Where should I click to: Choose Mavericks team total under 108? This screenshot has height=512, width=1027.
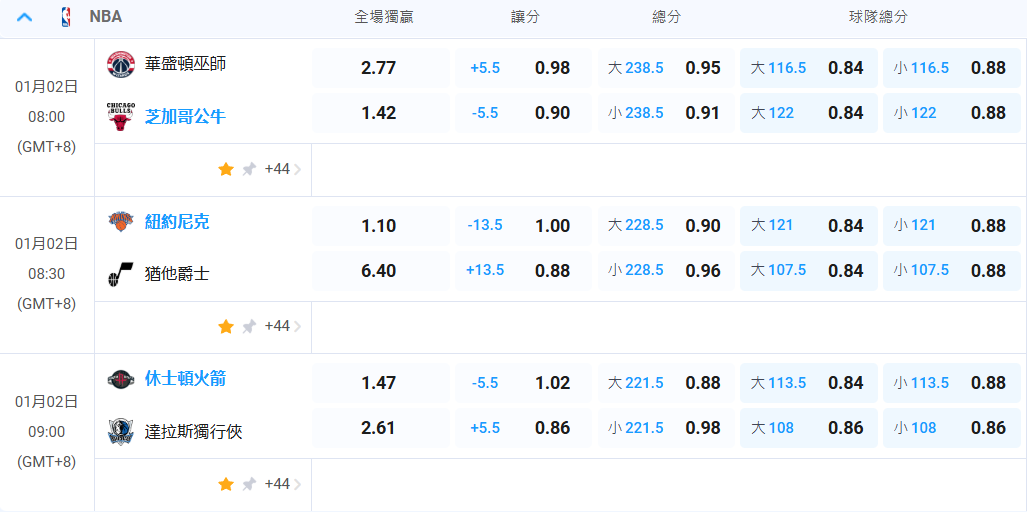point(952,428)
